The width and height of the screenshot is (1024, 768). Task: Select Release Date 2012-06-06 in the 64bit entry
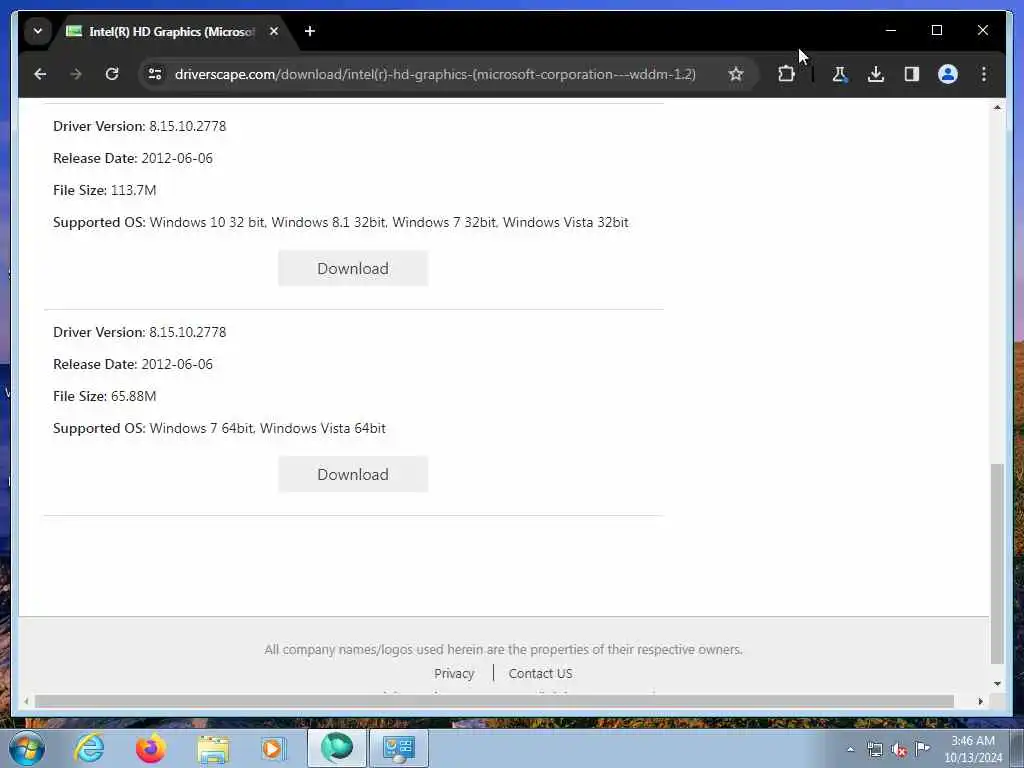coord(133,364)
